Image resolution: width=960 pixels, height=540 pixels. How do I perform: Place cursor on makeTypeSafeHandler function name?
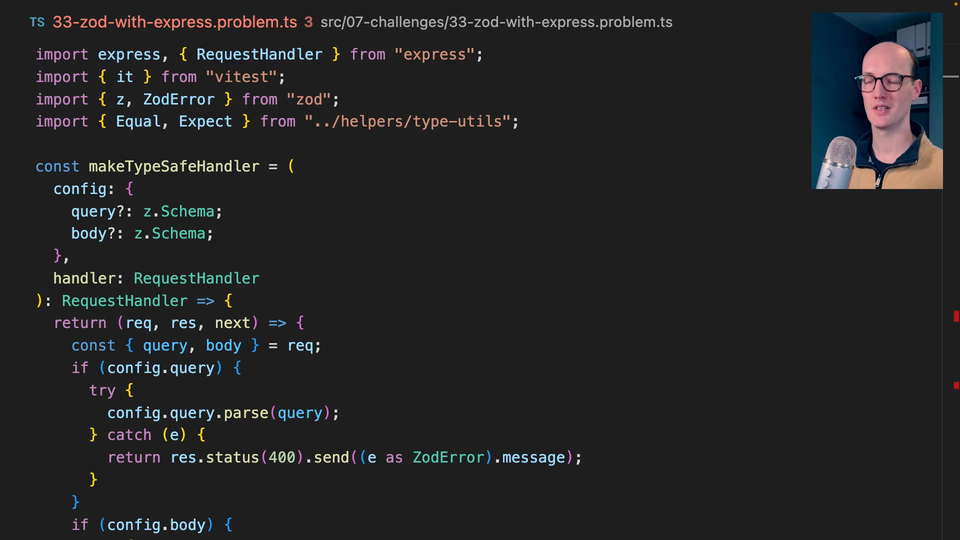176,166
